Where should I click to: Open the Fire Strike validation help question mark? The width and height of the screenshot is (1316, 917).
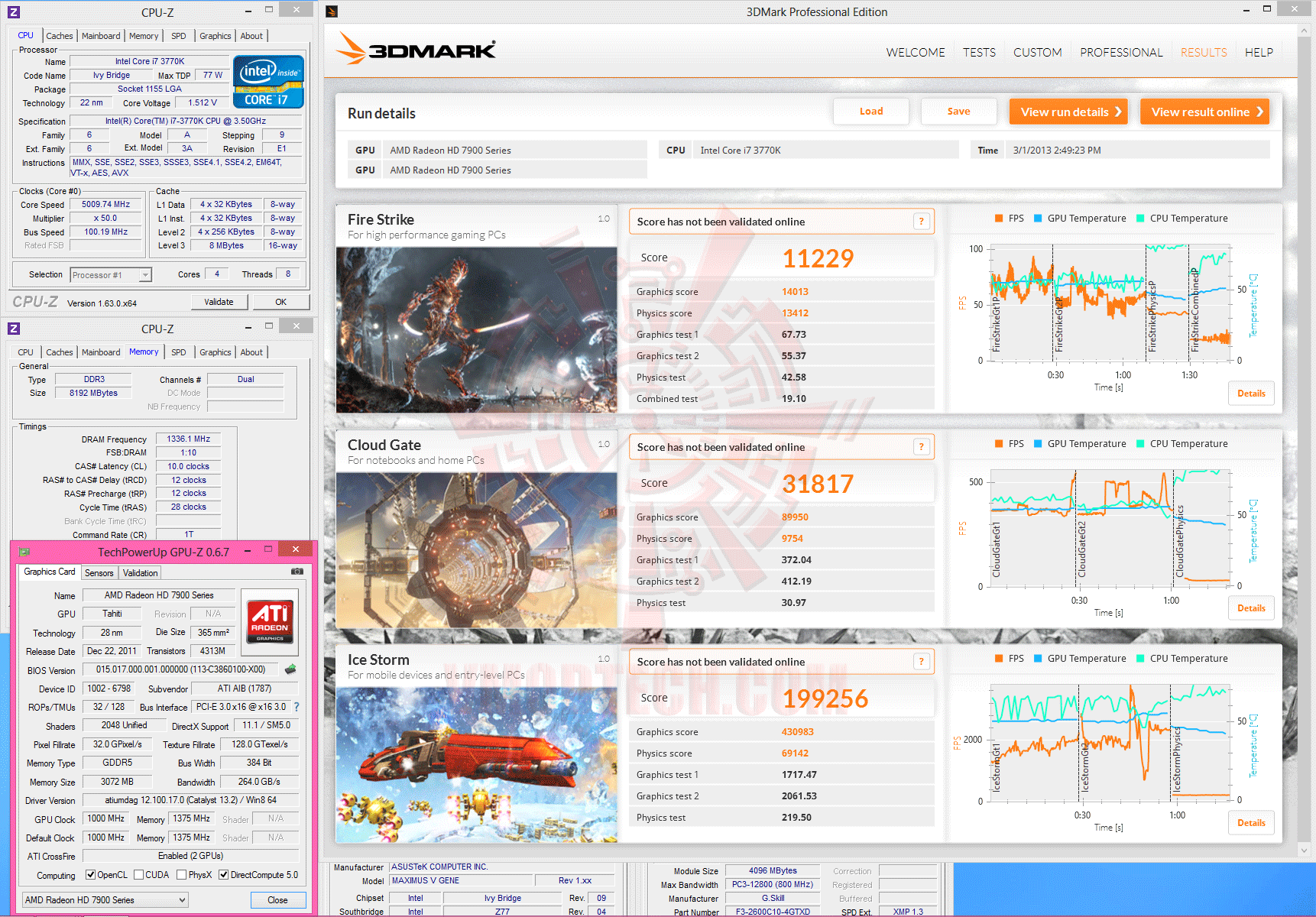point(921,222)
